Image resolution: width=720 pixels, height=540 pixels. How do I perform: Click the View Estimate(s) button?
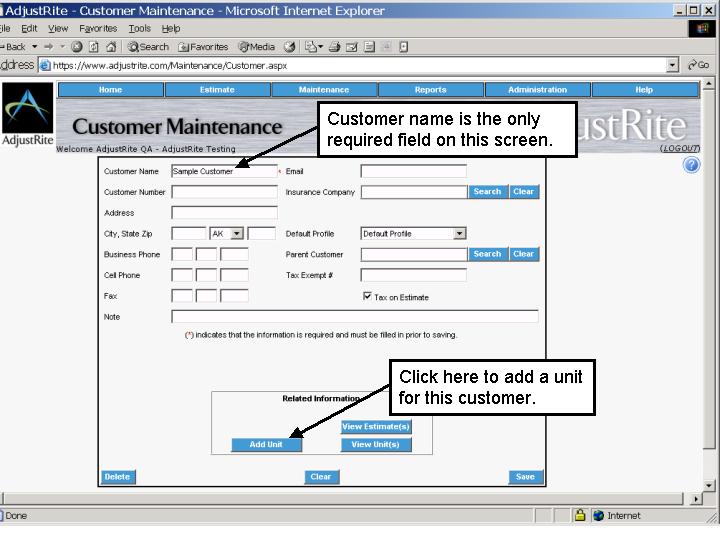tap(376, 427)
